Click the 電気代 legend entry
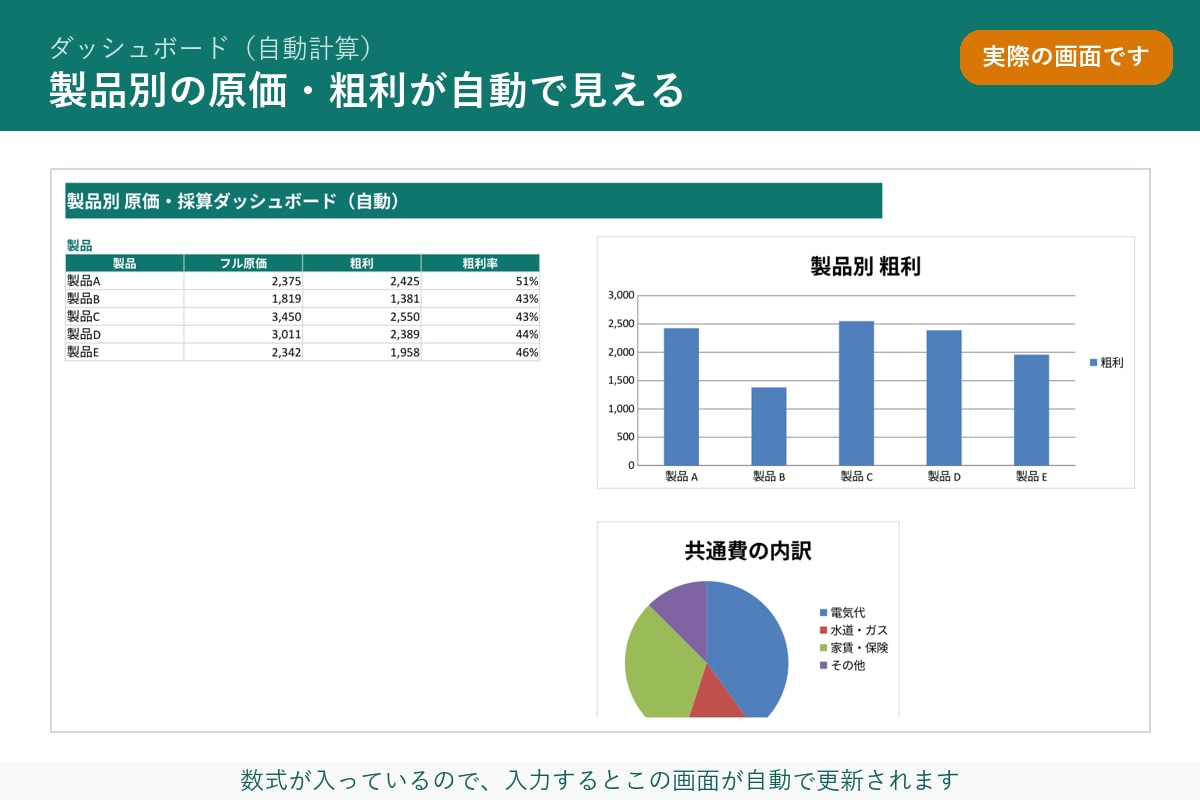 tap(842, 612)
